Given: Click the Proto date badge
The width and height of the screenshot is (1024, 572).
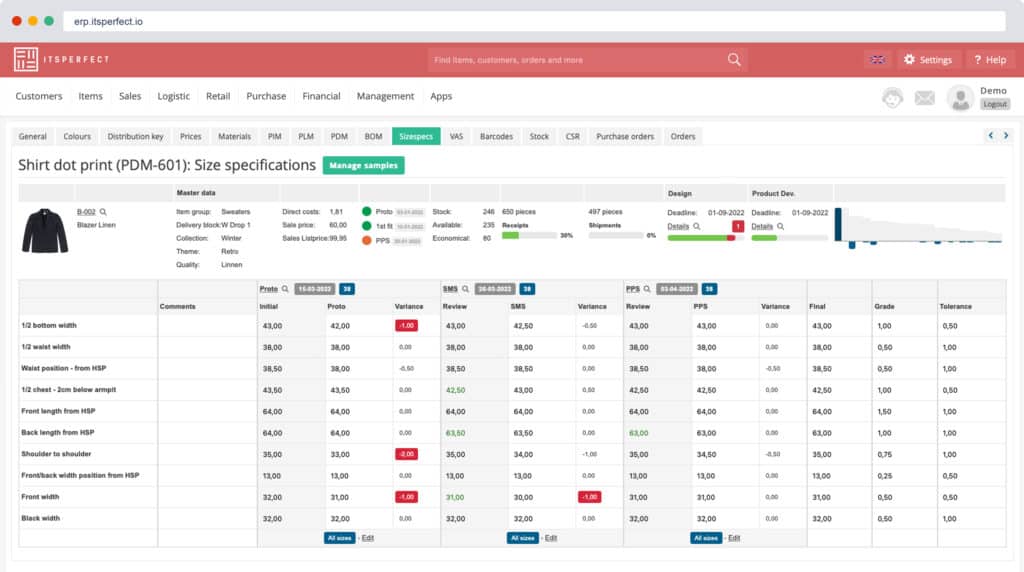Looking at the screenshot, I should [x=315, y=289].
